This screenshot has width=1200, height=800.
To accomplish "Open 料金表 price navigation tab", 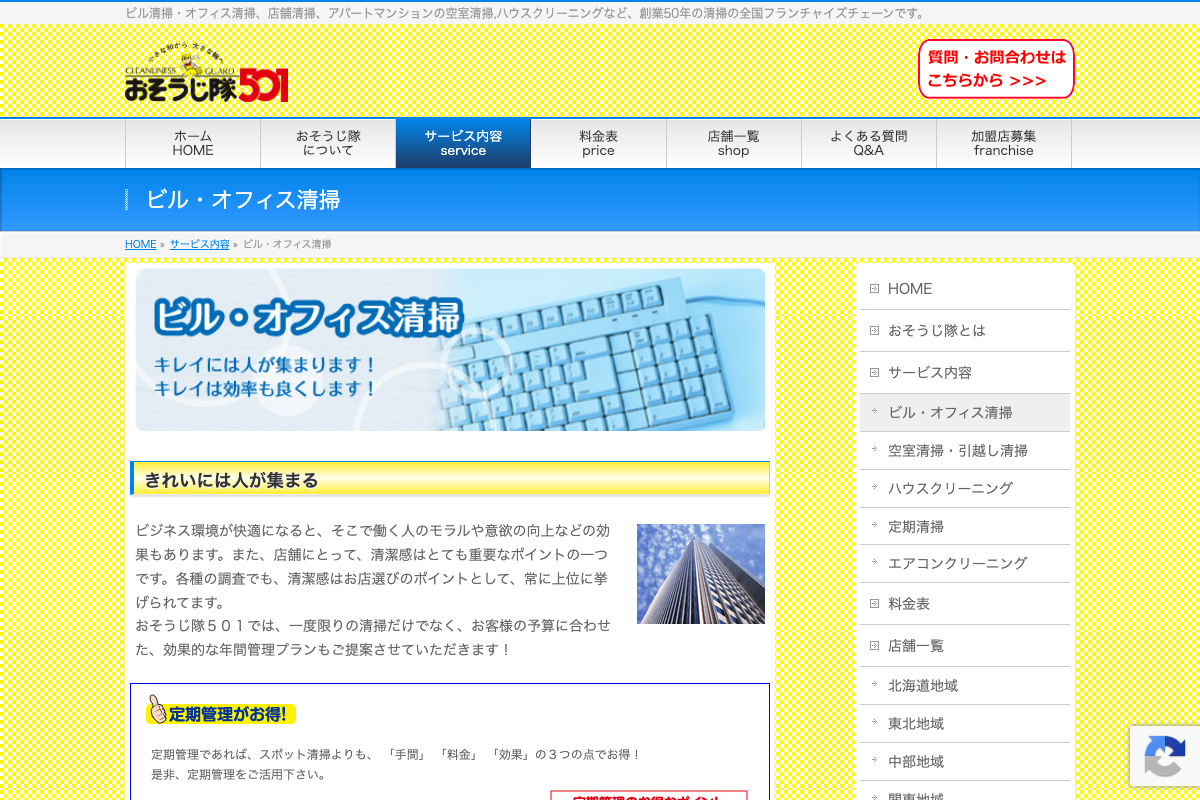I will click(598, 143).
